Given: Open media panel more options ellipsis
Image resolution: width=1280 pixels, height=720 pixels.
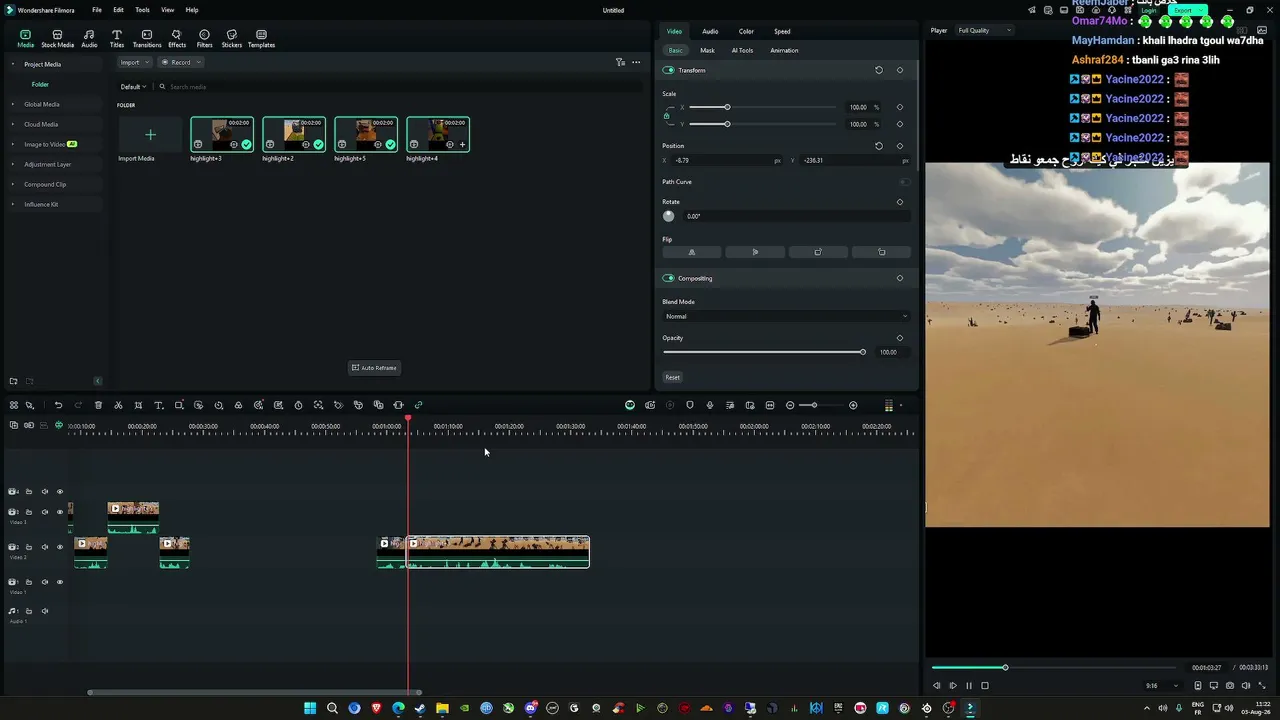Looking at the screenshot, I should pos(636,62).
